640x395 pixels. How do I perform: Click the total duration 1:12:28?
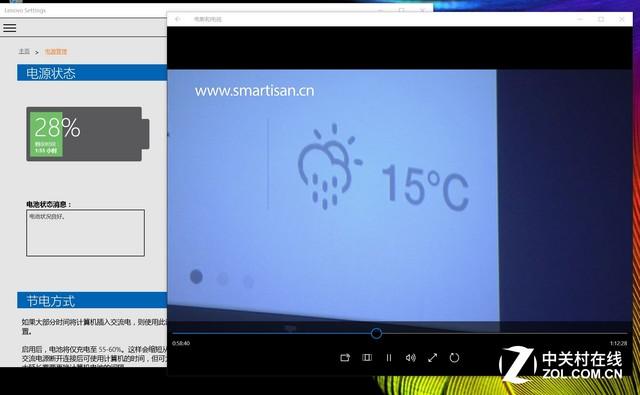coord(618,343)
